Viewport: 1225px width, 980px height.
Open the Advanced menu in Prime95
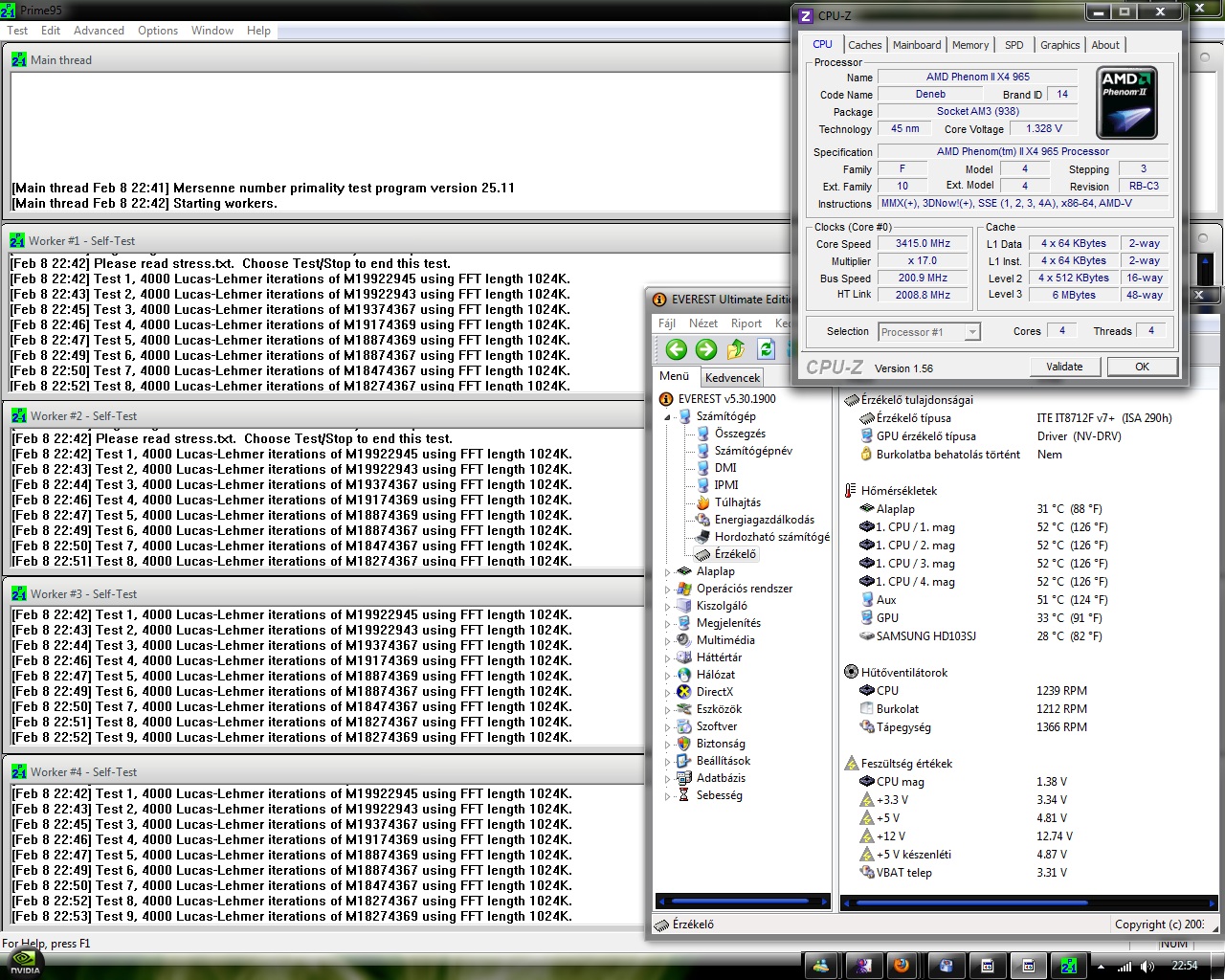(x=99, y=31)
